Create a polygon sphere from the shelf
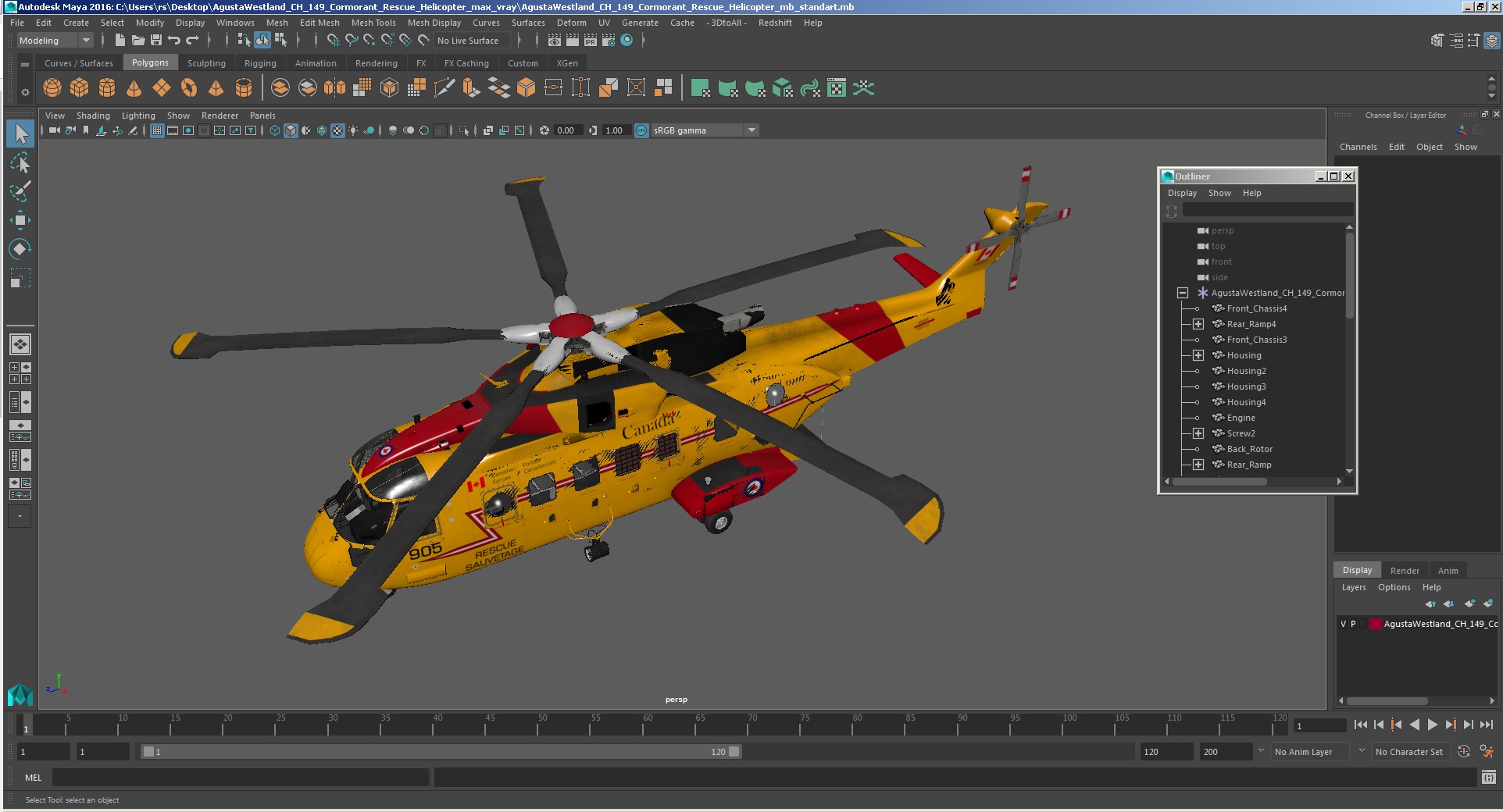 coord(52,88)
